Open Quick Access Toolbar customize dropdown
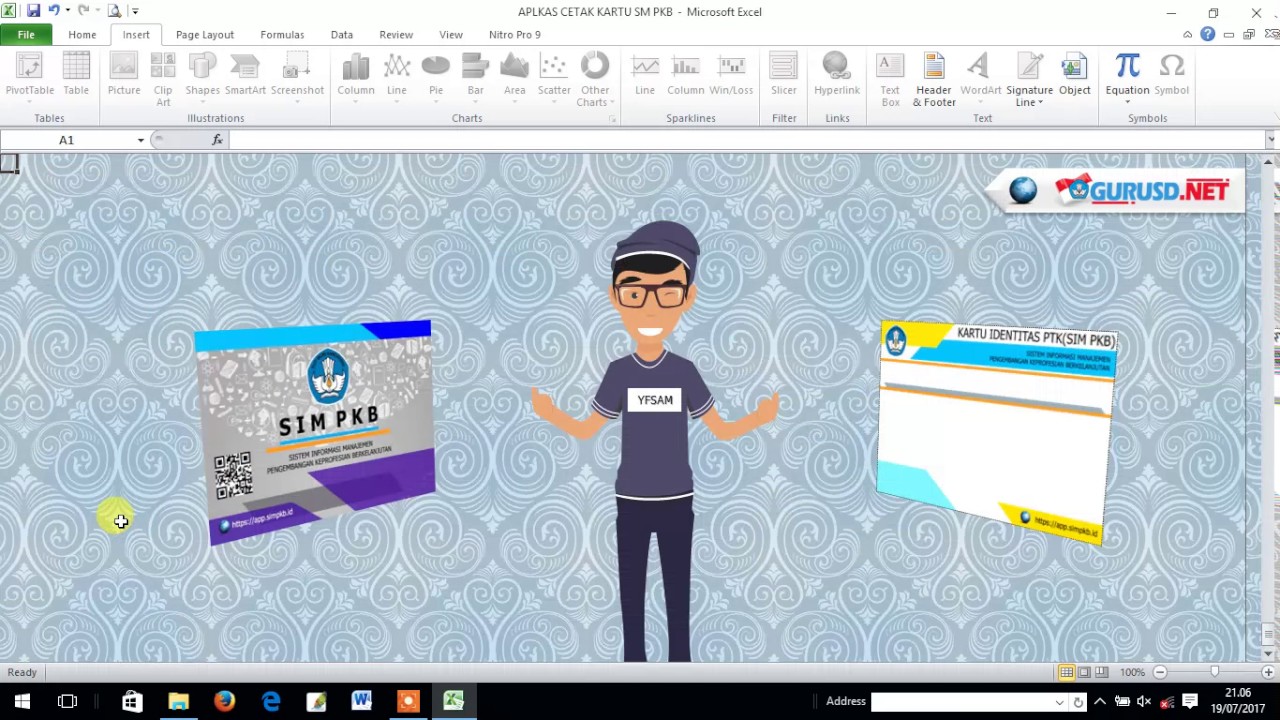 point(135,12)
